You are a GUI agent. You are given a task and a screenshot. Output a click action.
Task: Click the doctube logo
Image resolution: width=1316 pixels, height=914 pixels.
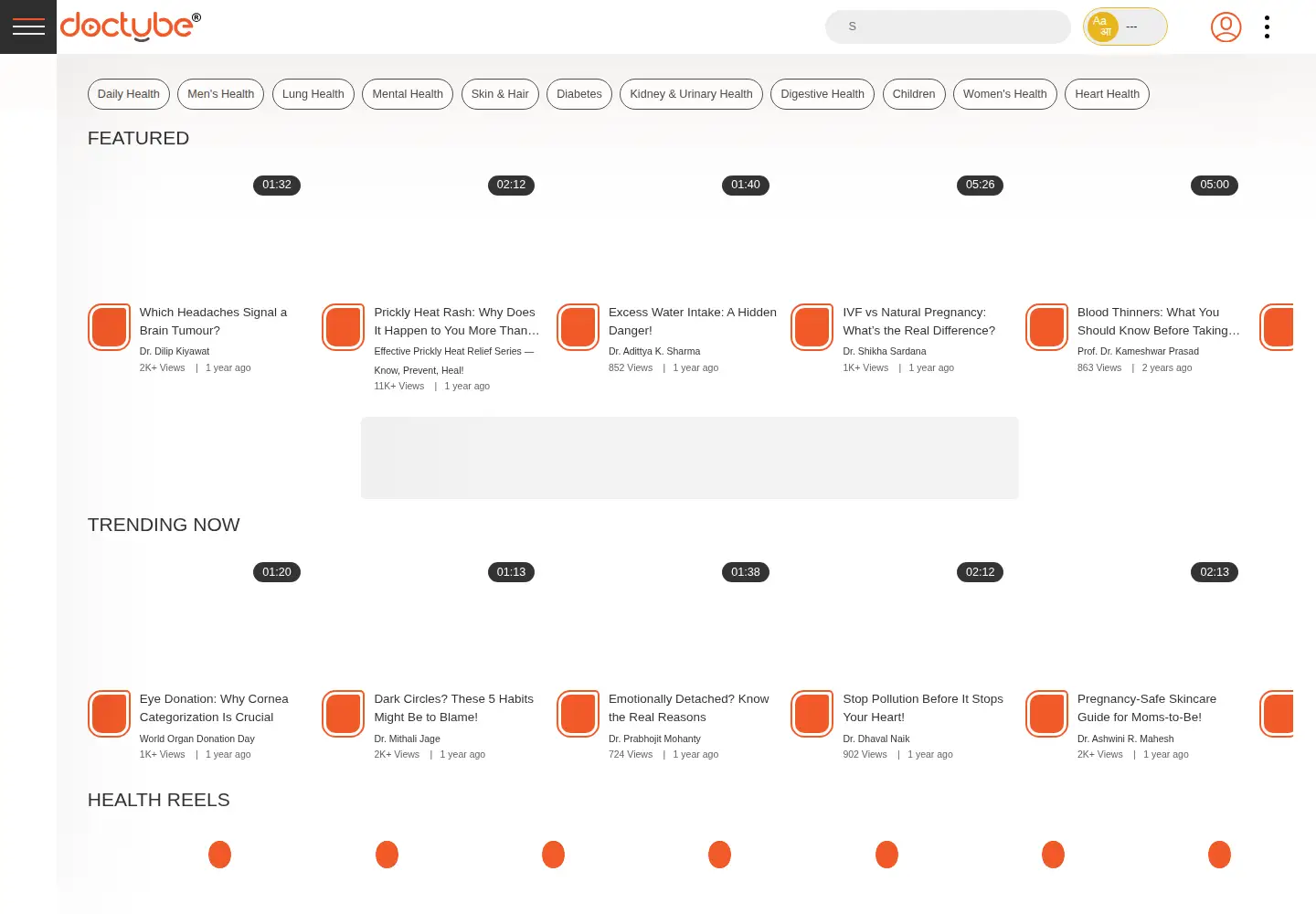click(x=131, y=27)
